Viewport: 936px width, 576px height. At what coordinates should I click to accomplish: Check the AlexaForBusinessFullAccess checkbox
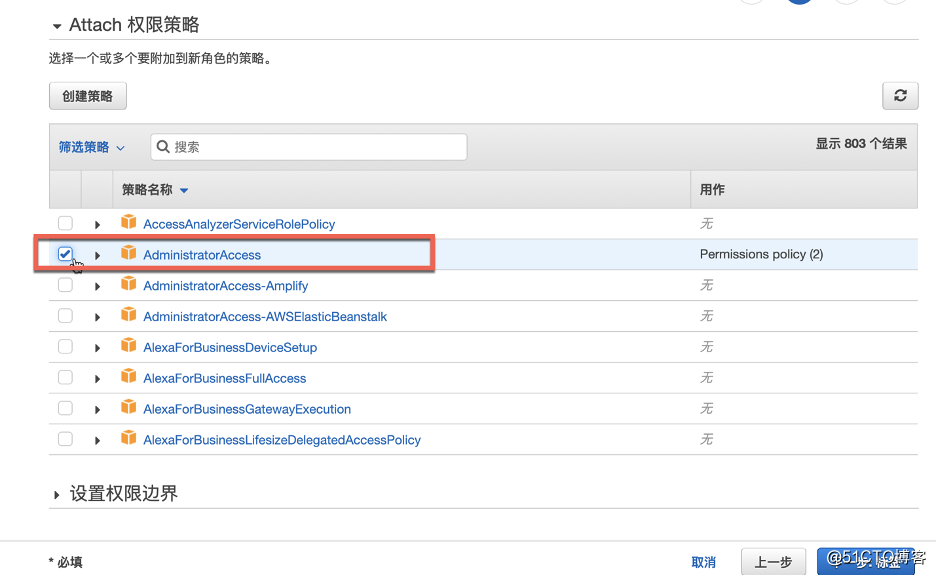65,377
